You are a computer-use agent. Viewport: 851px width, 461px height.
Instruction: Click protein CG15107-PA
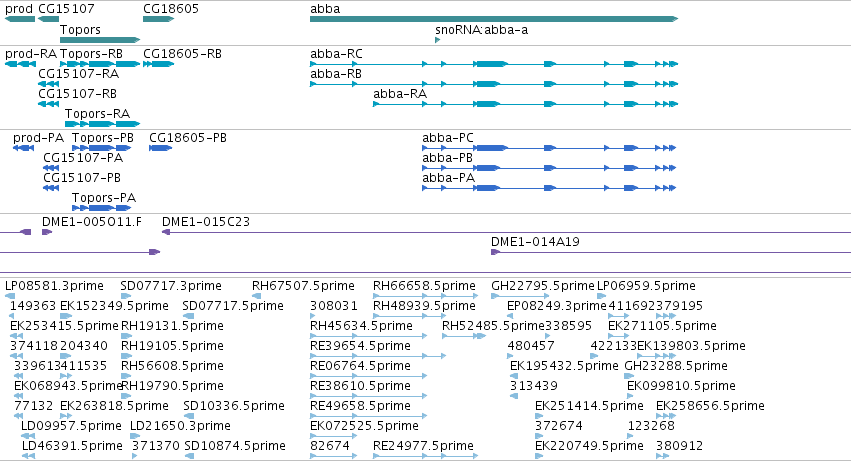(x=83, y=158)
